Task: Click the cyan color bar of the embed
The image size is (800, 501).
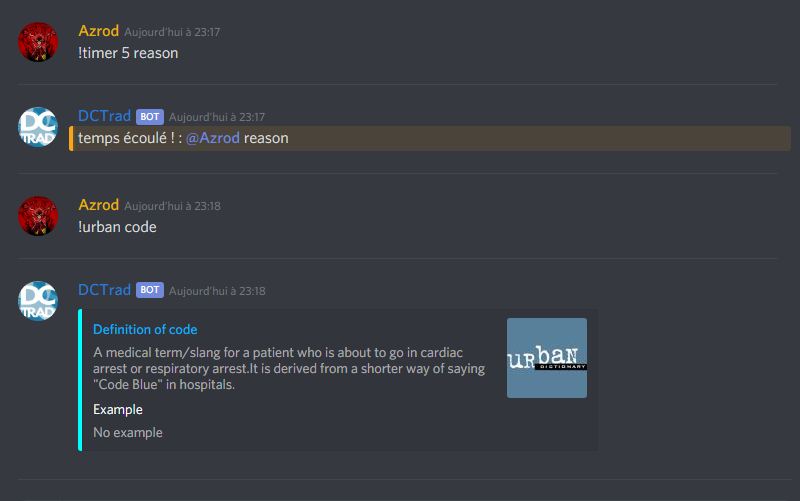Action: [80, 380]
